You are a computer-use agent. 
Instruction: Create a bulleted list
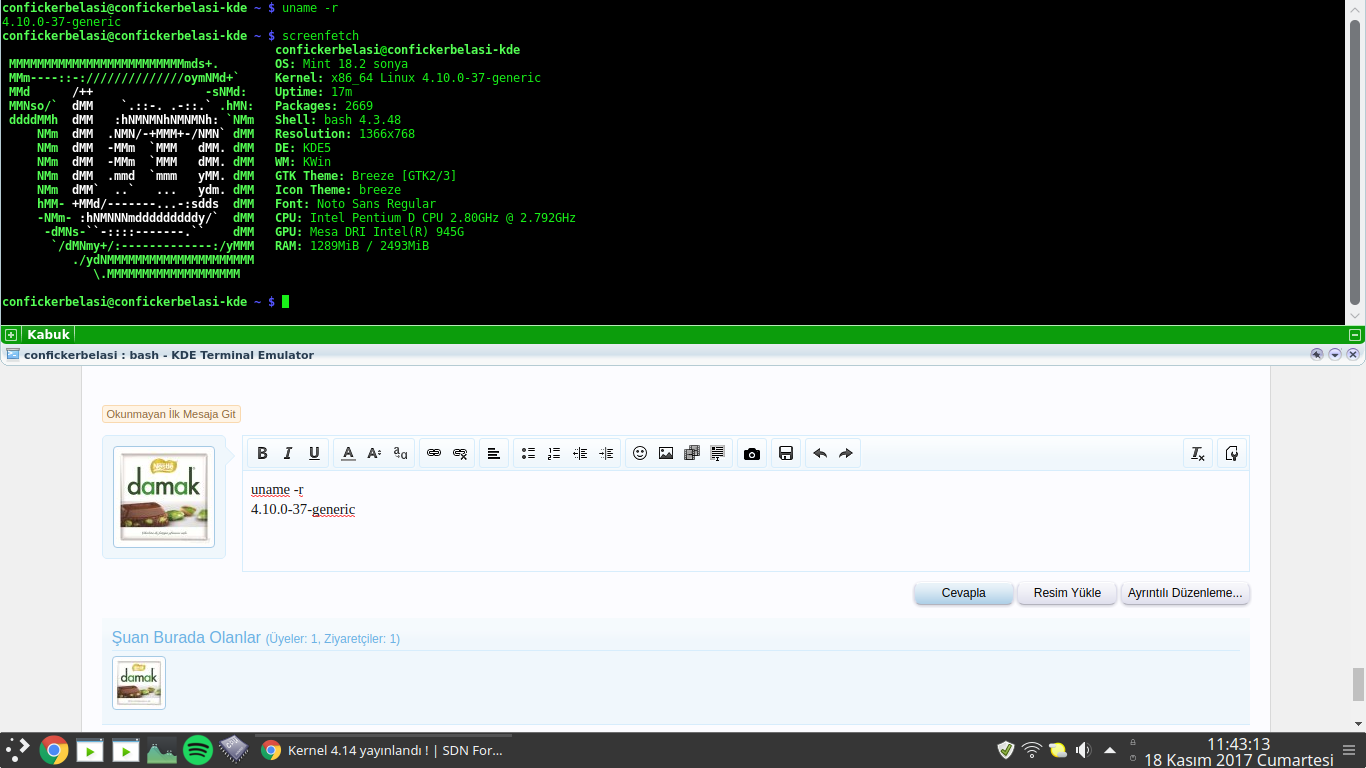[528, 453]
